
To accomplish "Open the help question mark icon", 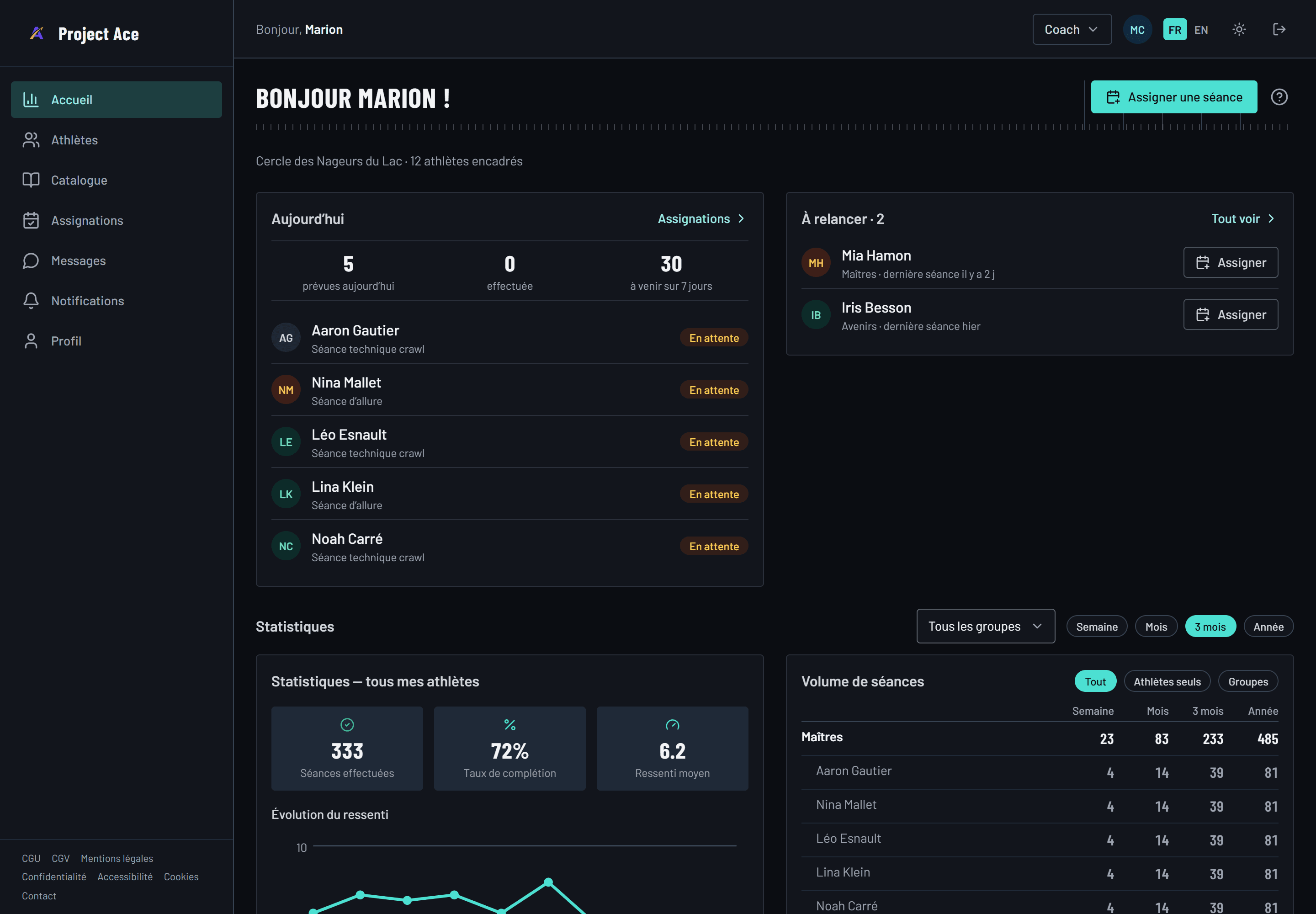I will (x=1279, y=97).
